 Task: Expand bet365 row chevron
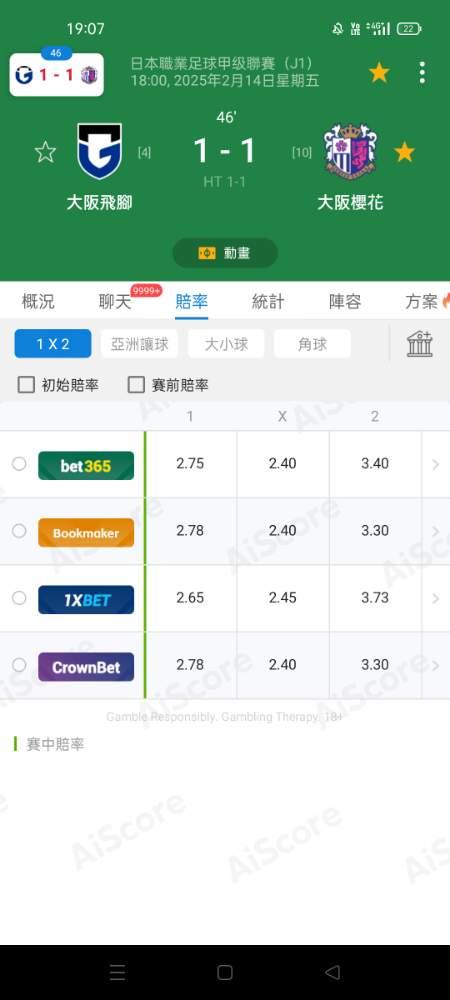click(x=436, y=464)
